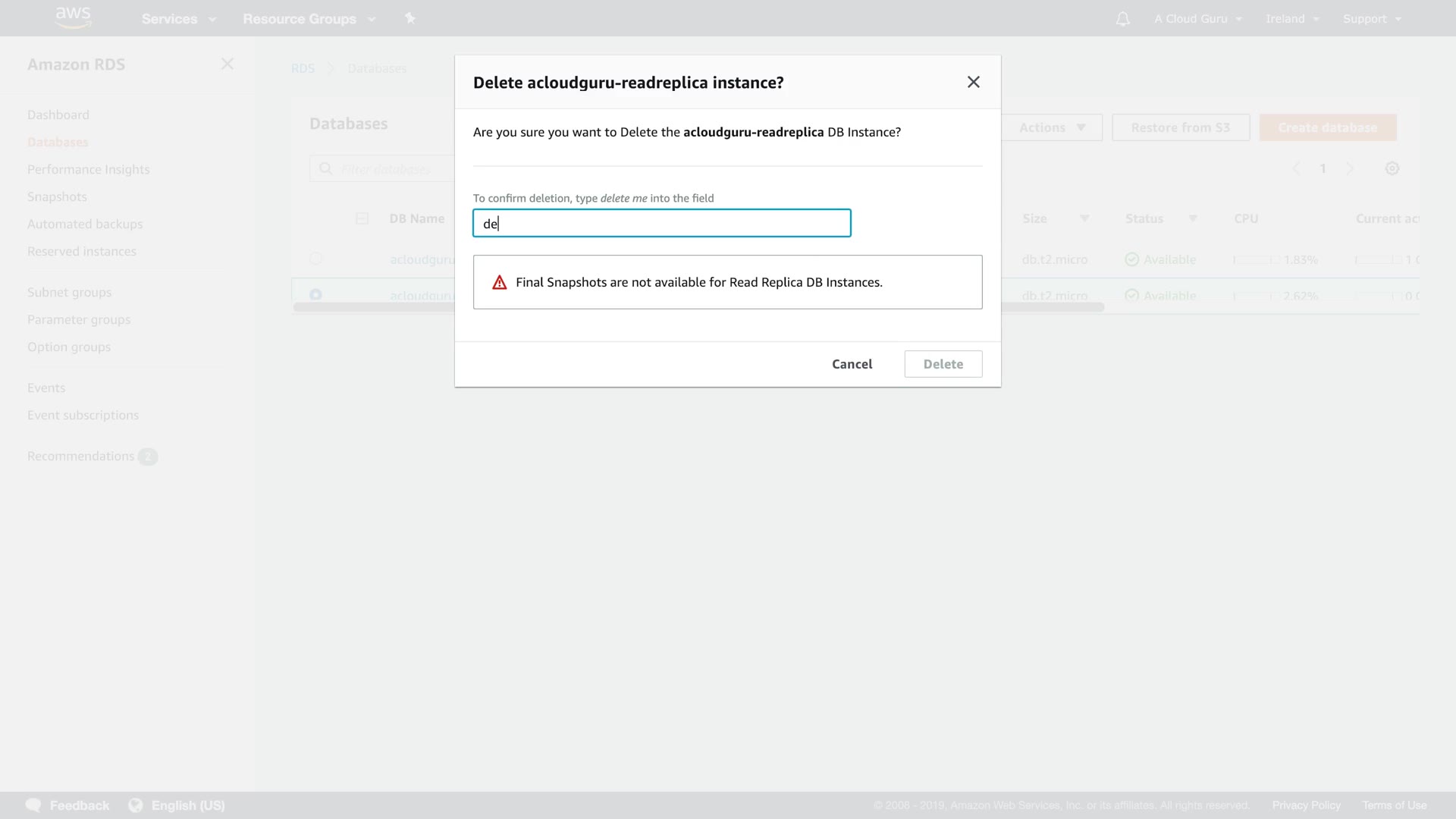Click the language globe icon
The image size is (1456, 819).
(x=136, y=805)
